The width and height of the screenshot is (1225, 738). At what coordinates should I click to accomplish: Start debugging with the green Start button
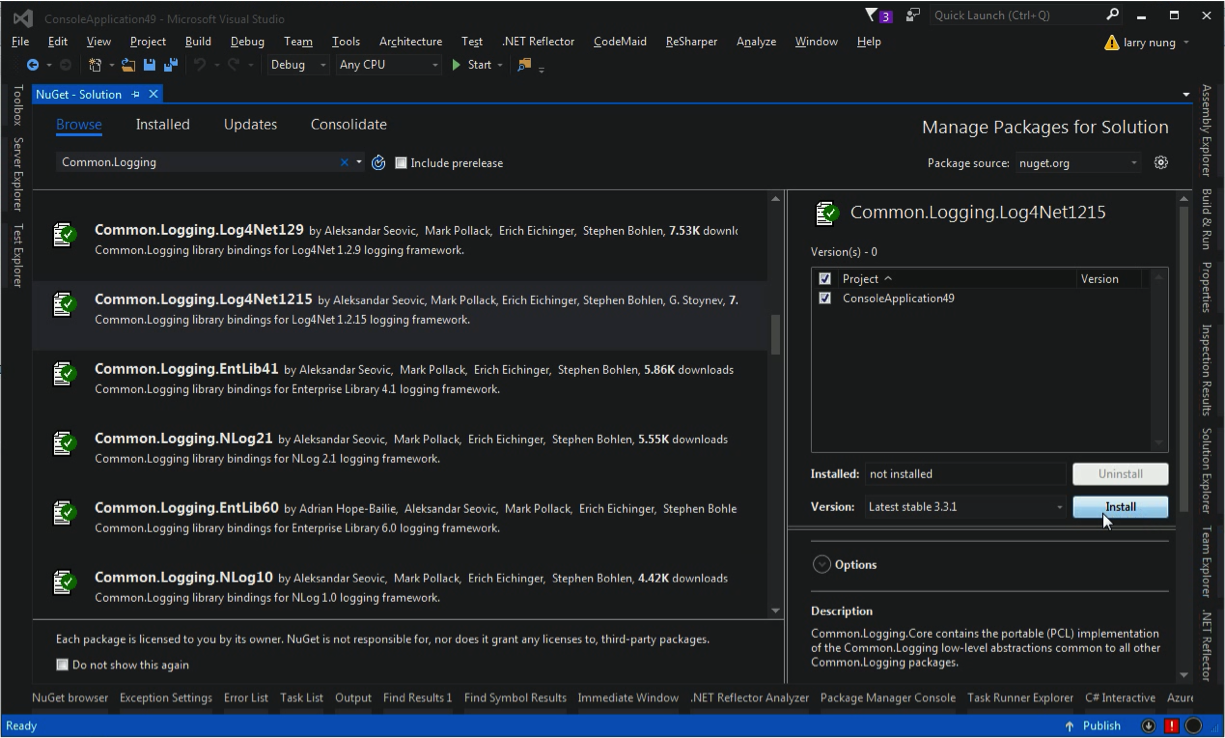point(472,65)
